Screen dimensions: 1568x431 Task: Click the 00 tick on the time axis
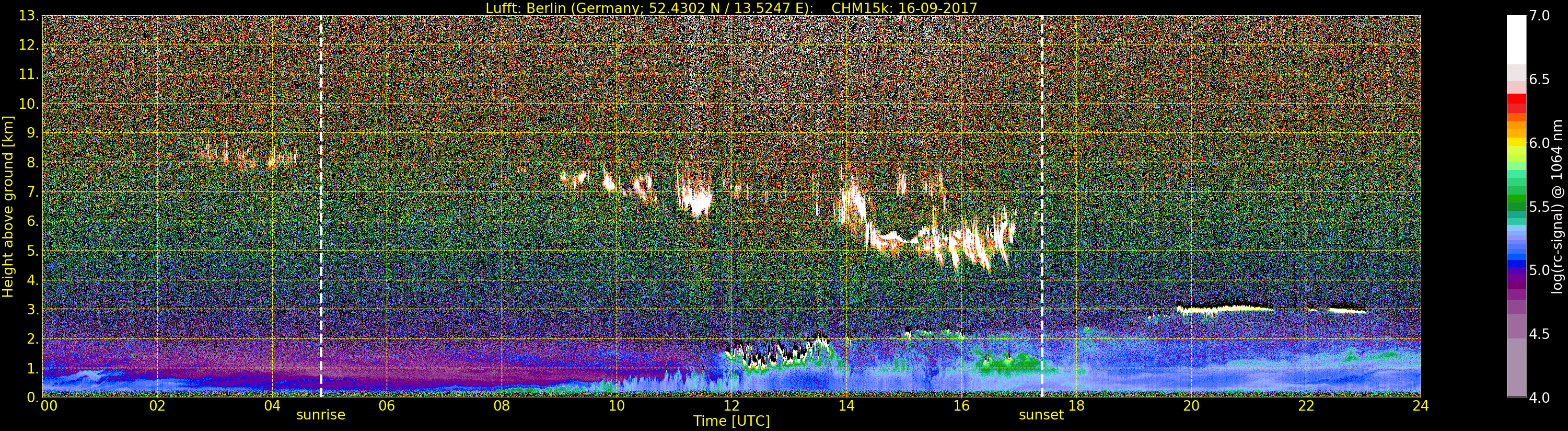pos(48,406)
